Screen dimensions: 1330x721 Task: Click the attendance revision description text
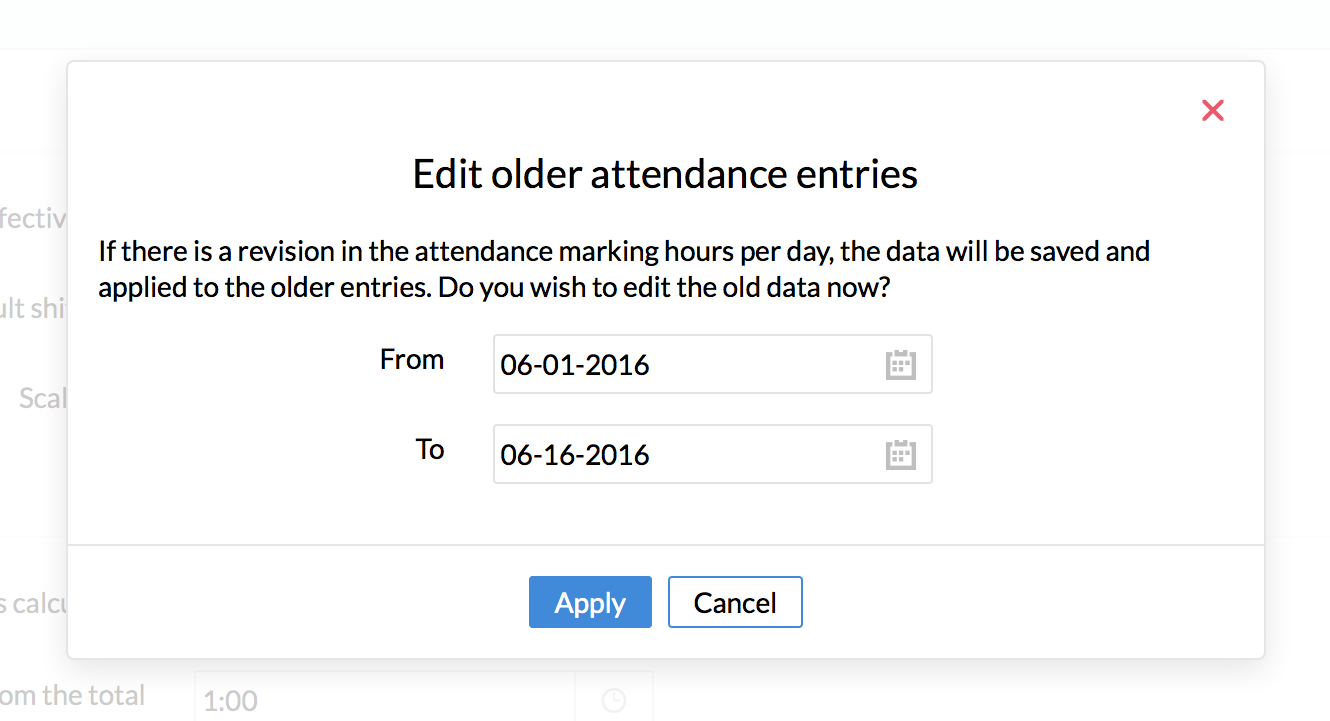(623, 251)
